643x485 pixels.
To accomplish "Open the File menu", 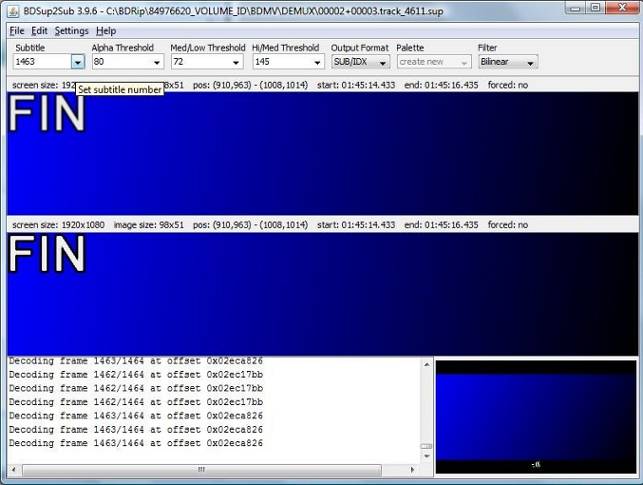I will (17, 31).
